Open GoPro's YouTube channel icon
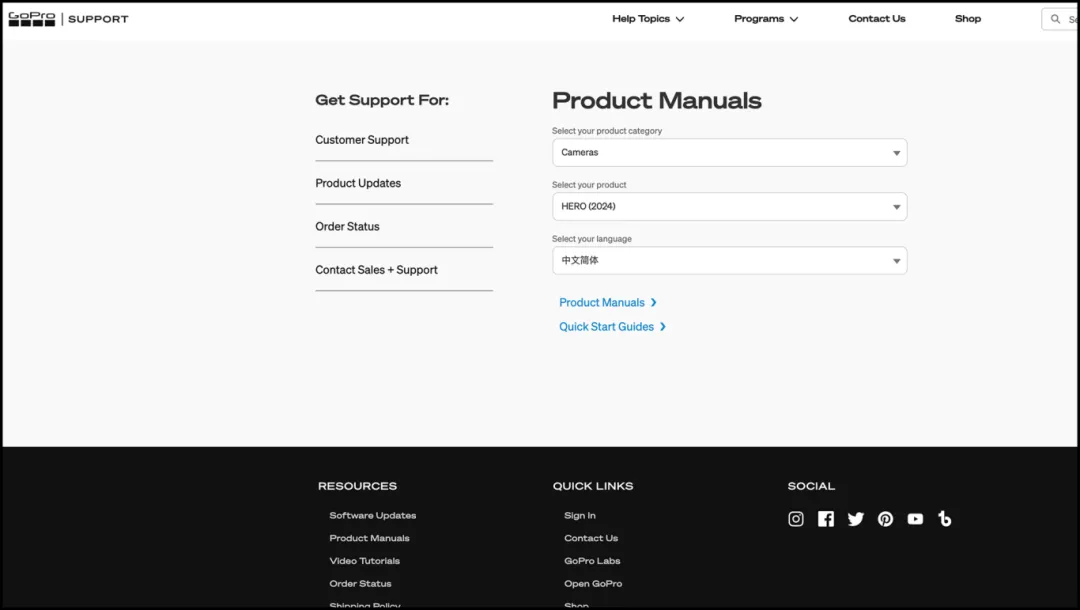The height and width of the screenshot is (610, 1080). pyautogui.click(x=915, y=519)
